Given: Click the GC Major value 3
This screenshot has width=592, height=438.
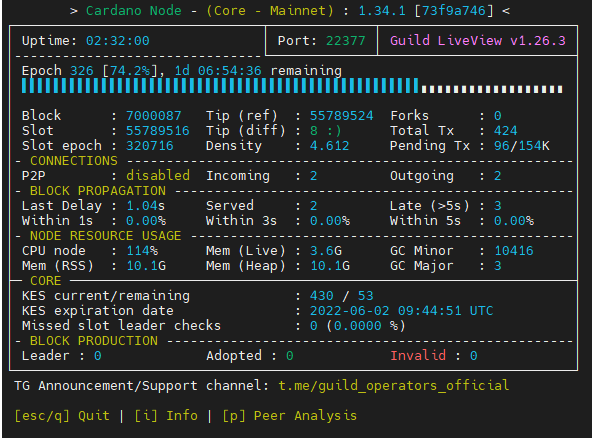Looking at the screenshot, I should 498,266.
